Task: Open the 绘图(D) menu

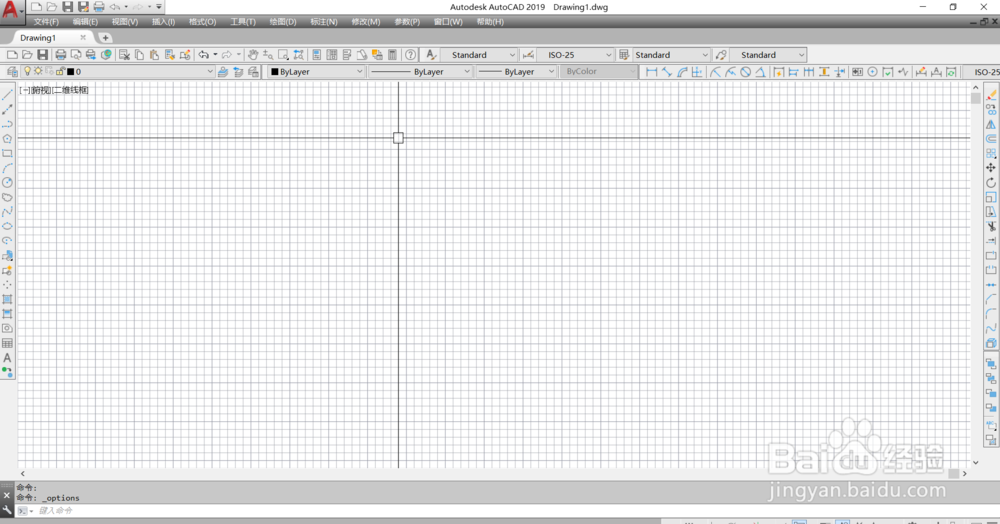Action: (283, 22)
